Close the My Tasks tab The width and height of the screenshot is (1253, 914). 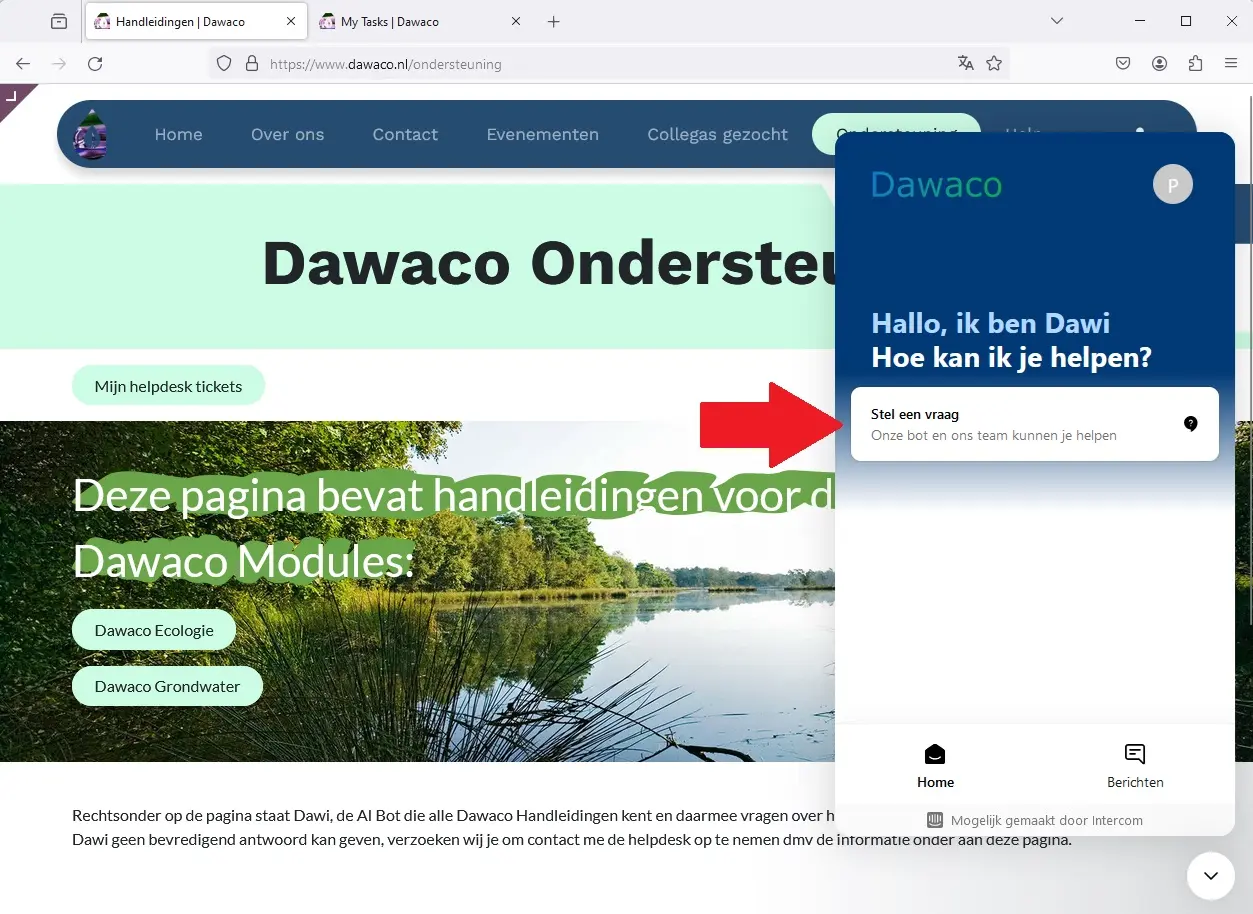[516, 21]
